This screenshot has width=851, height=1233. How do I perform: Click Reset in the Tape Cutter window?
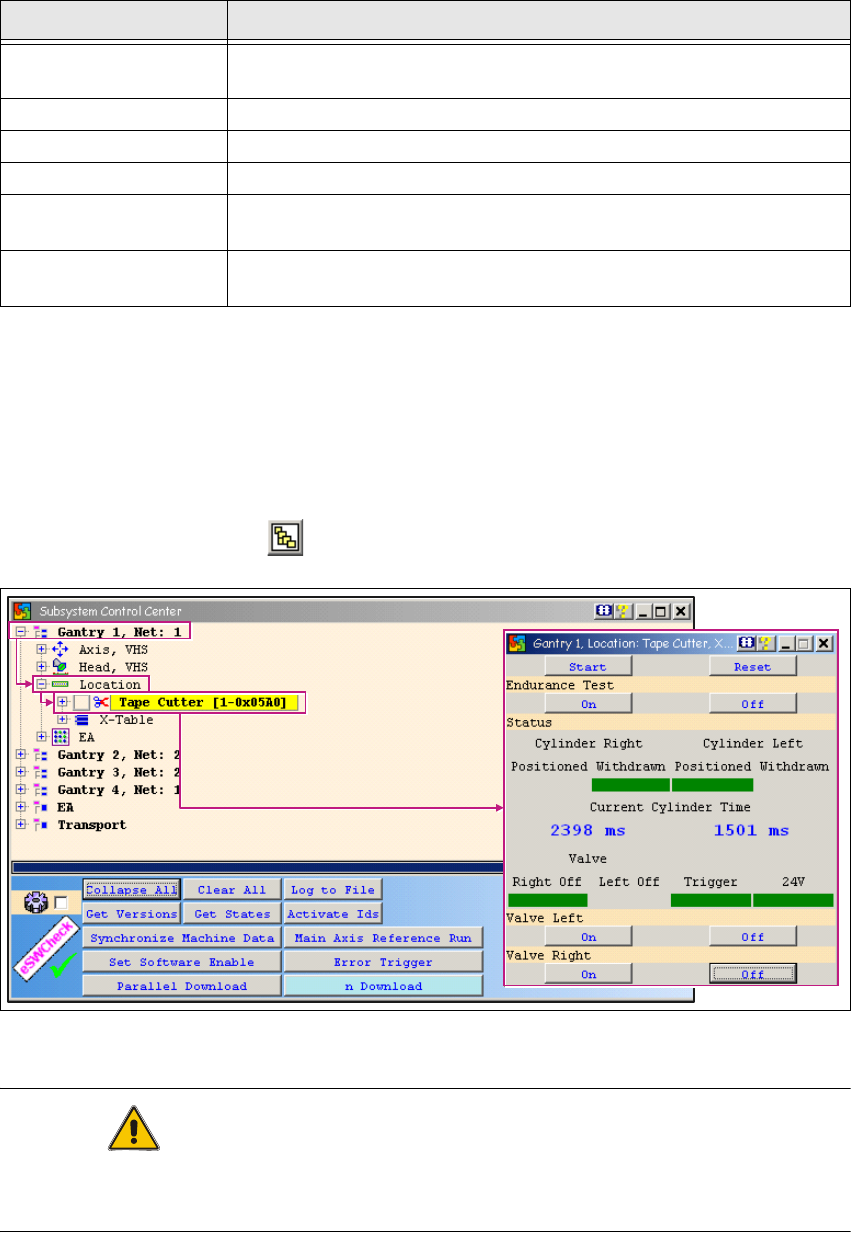pos(753,666)
